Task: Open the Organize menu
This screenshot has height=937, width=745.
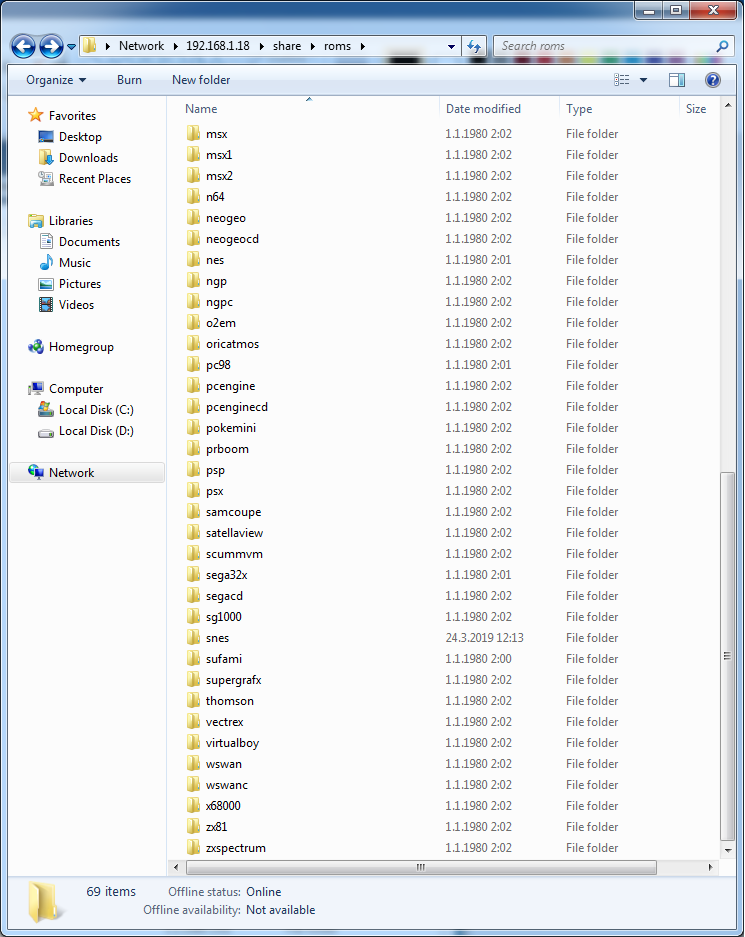Action: pyautogui.click(x=56, y=80)
